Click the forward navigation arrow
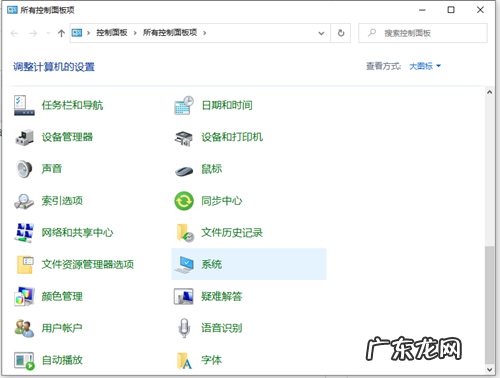Viewport: 500px width, 378px height. [33, 33]
